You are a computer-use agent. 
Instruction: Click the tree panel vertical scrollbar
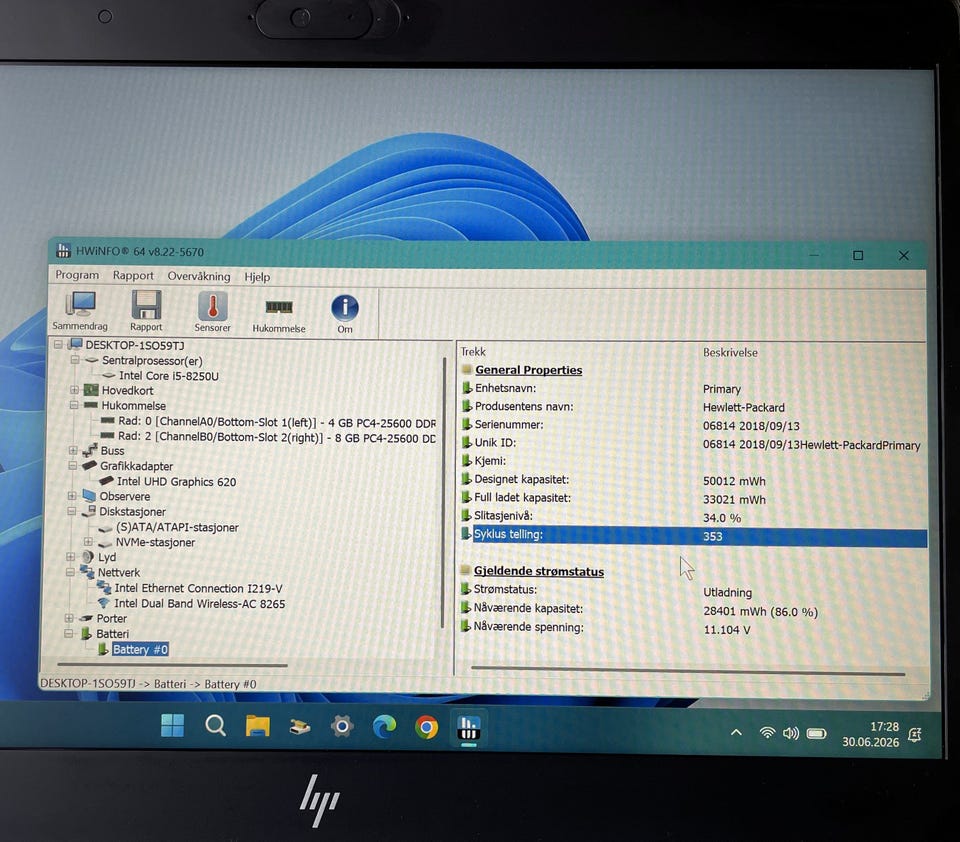click(x=443, y=493)
